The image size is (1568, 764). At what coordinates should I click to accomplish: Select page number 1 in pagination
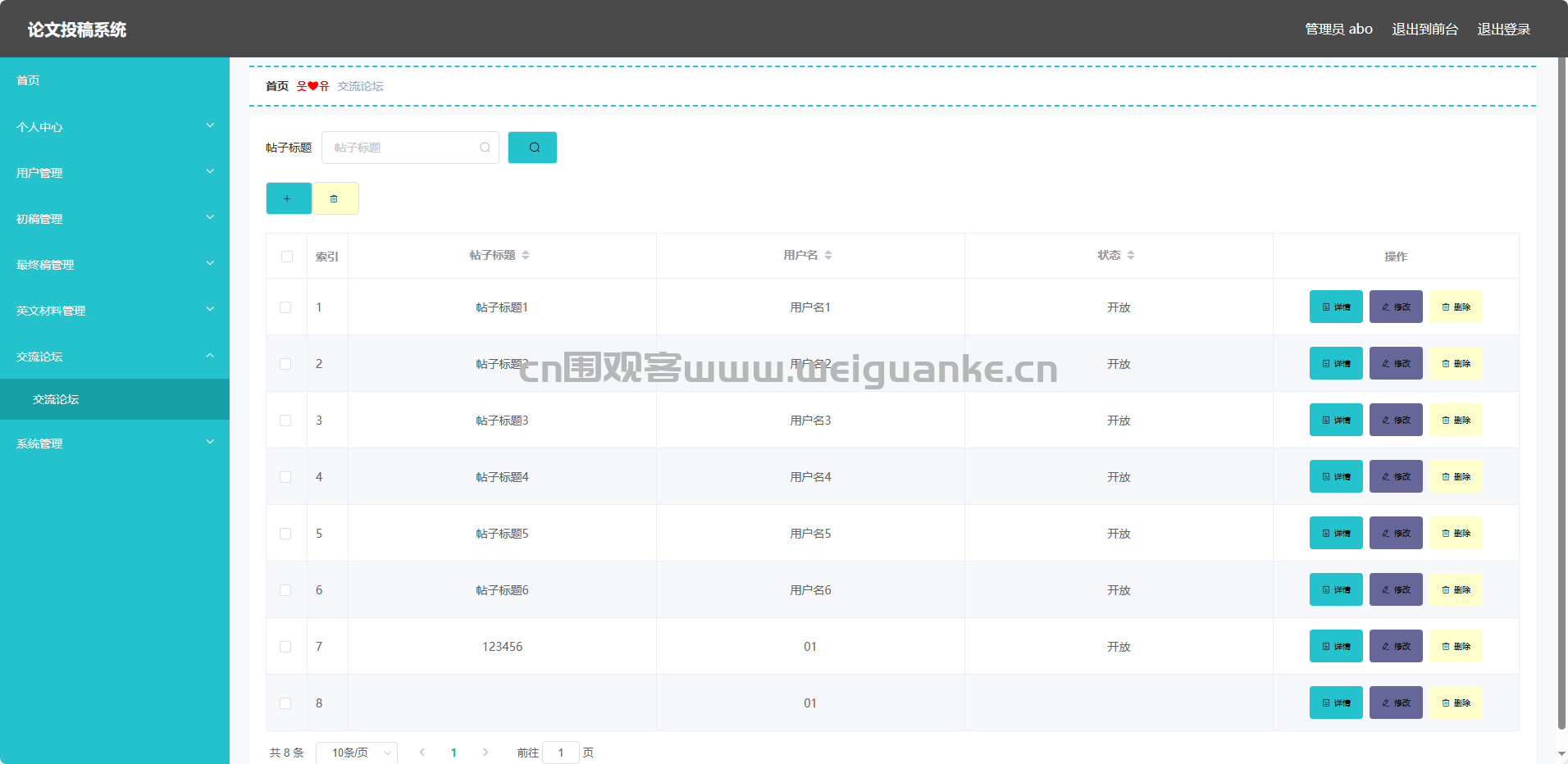(454, 753)
